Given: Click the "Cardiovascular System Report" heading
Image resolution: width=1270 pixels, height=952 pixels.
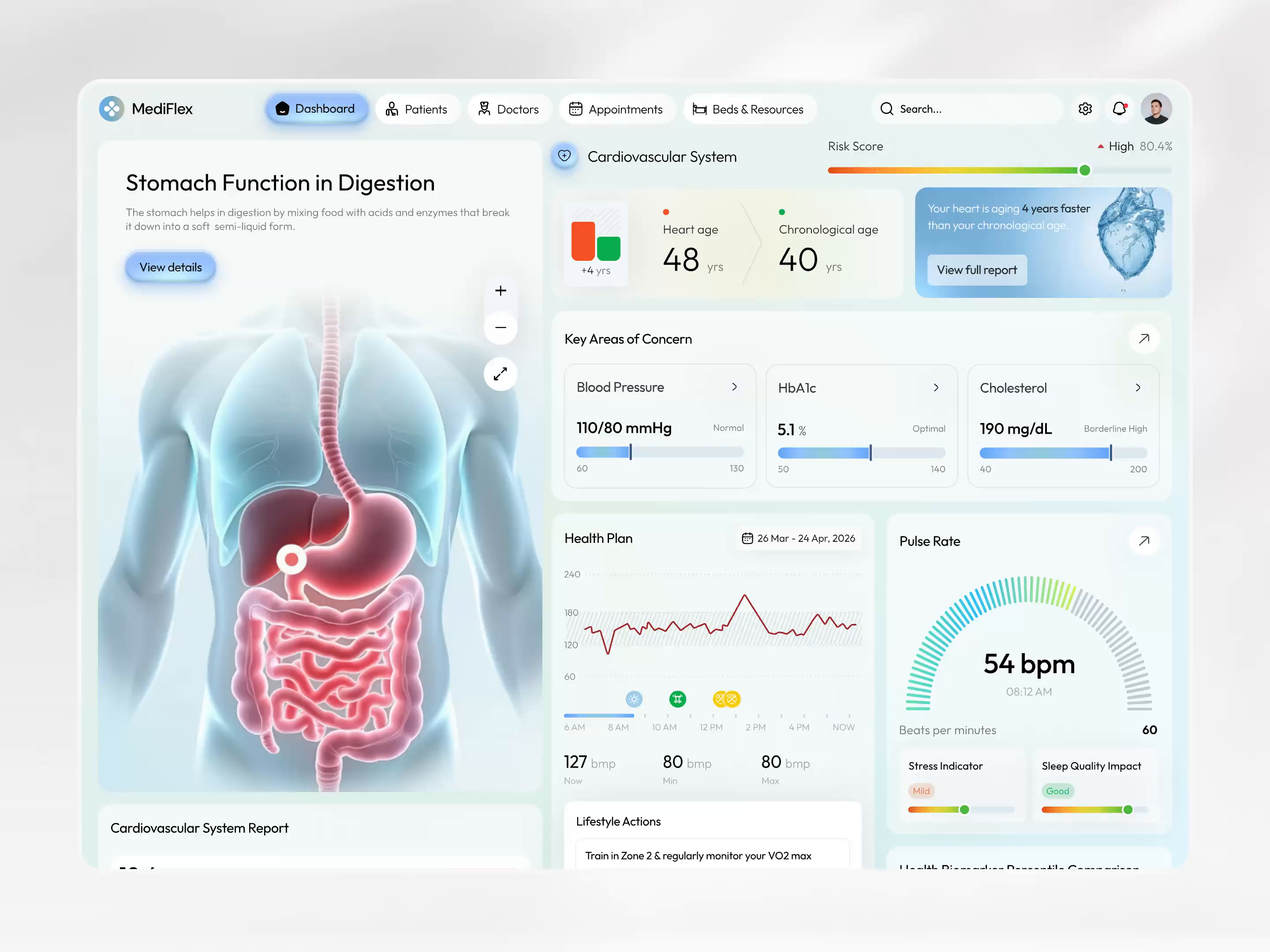Looking at the screenshot, I should pos(199,828).
